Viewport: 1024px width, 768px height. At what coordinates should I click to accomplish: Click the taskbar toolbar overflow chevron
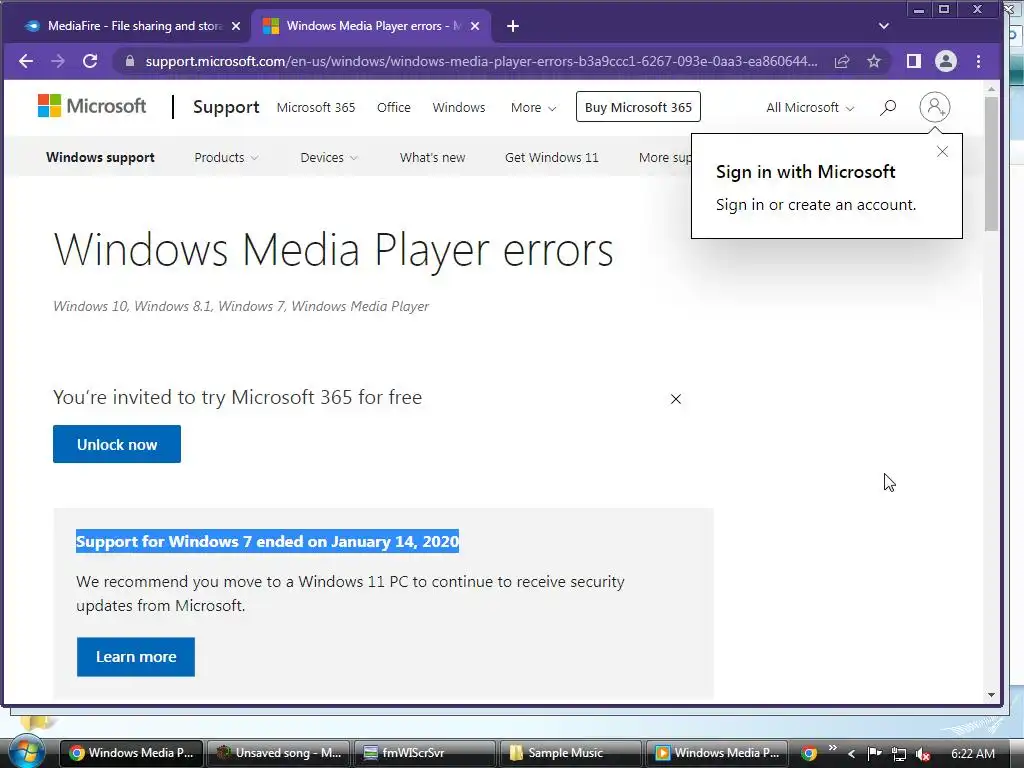click(x=833, y=746)
